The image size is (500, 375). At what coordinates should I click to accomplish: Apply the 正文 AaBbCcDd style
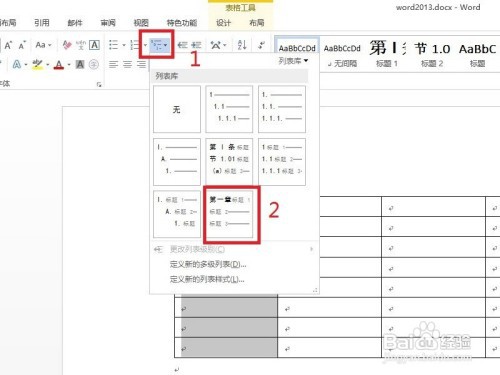tap(297, 48)
